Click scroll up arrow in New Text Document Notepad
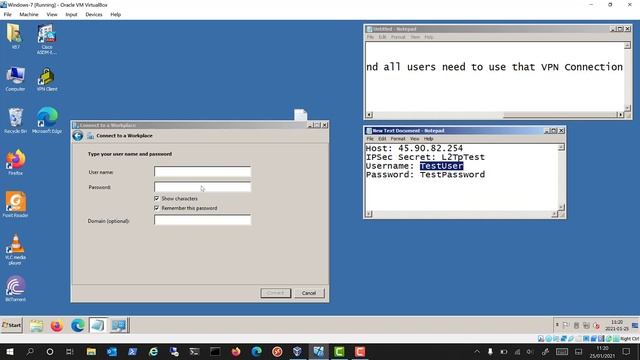This screenshot has width=640, height=360. point(561,147)
